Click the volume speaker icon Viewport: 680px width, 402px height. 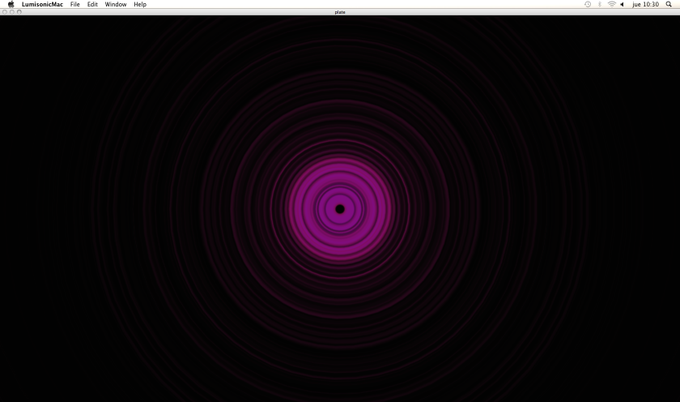(x=622, y=4)
